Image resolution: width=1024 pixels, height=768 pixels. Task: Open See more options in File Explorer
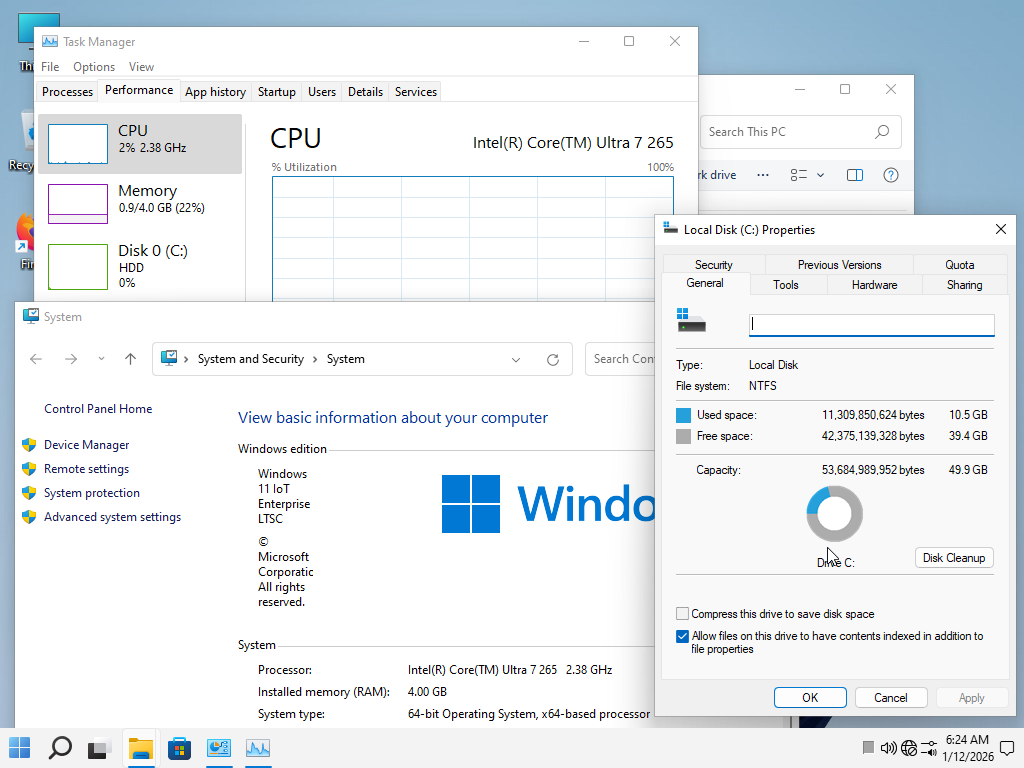[763, 175]
